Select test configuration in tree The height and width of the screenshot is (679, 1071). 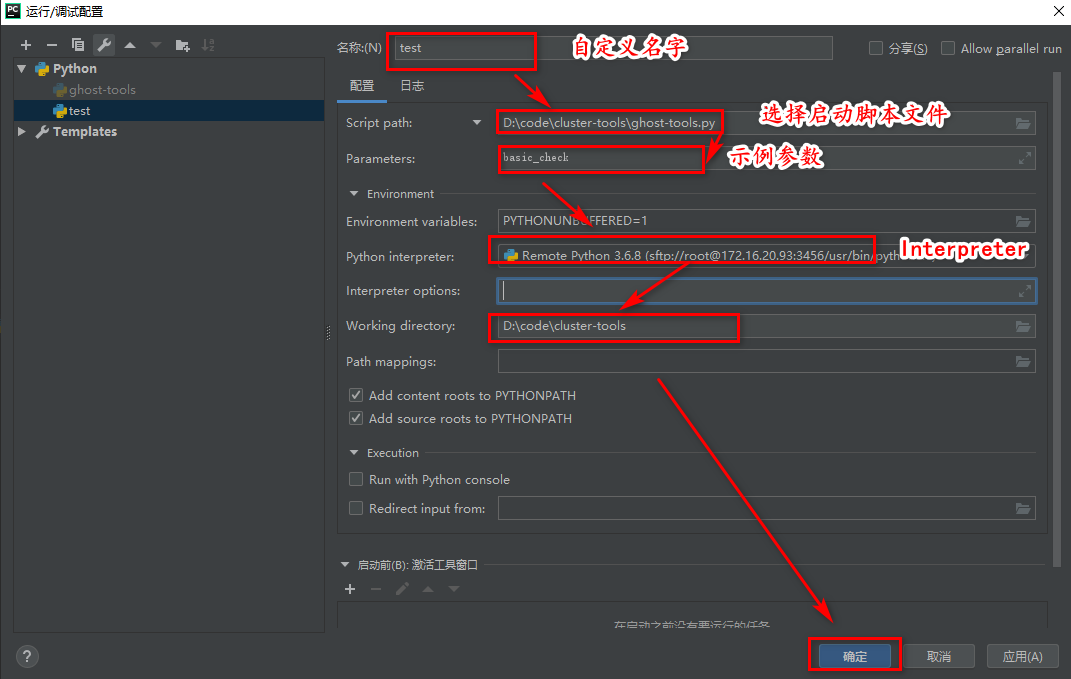[x=169, y=111]
